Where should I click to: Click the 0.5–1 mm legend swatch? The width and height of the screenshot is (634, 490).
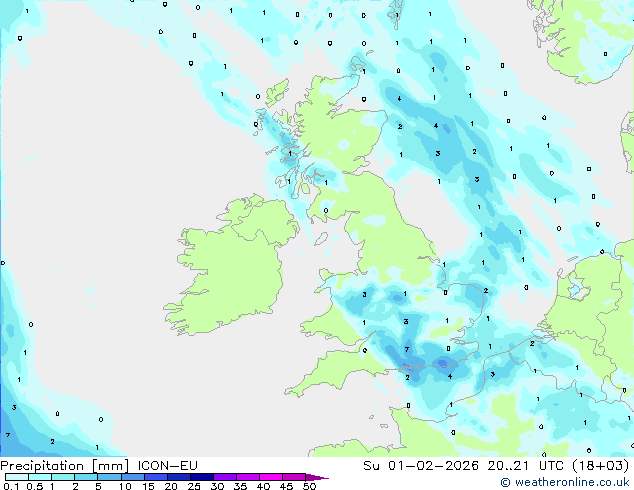(x=40, y=477)
